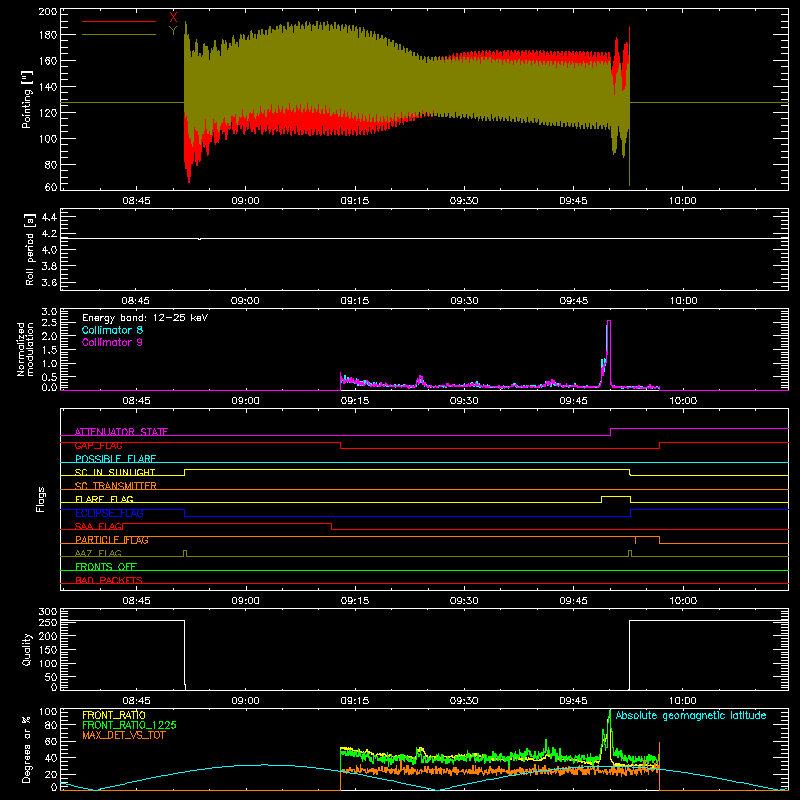Click the 3.6 tick on Roll period axis

[49, 283]
